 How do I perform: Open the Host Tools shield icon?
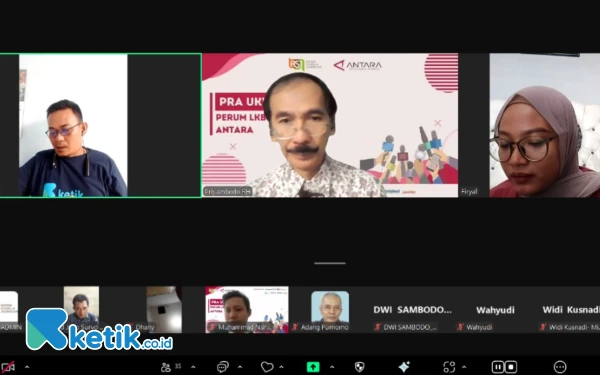tap(359, 367)
